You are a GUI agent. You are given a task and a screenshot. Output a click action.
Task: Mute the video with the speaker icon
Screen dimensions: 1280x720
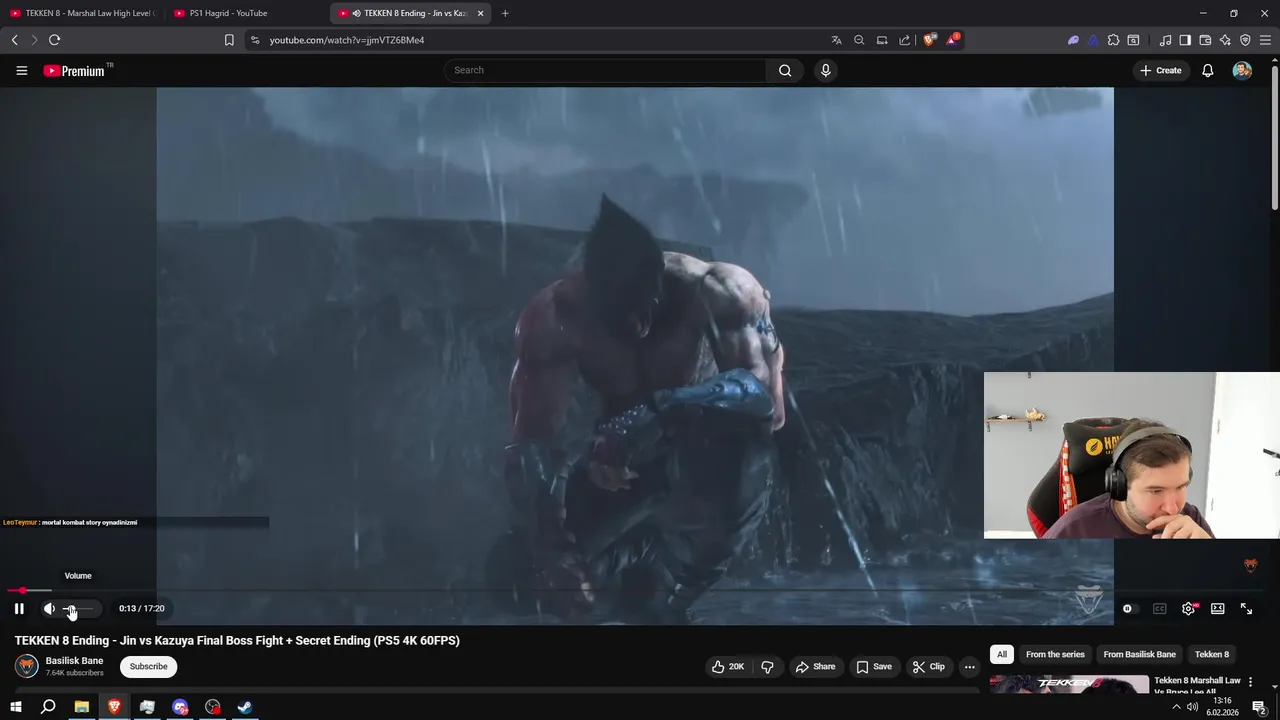click(x=49, y=608)
